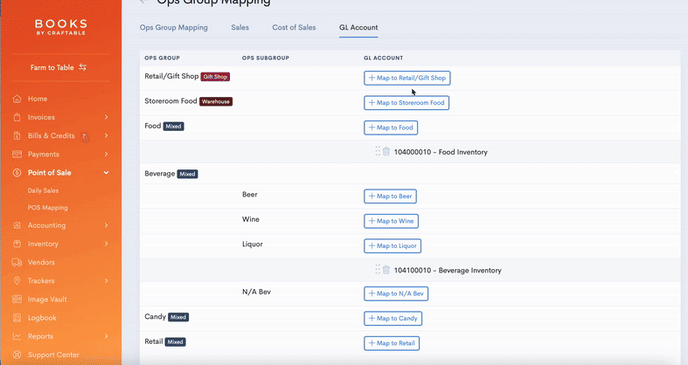This screenshot has height=365, width=688.
Task: Expand the Invoices menu chevron
Action: [x=106, y=117]
